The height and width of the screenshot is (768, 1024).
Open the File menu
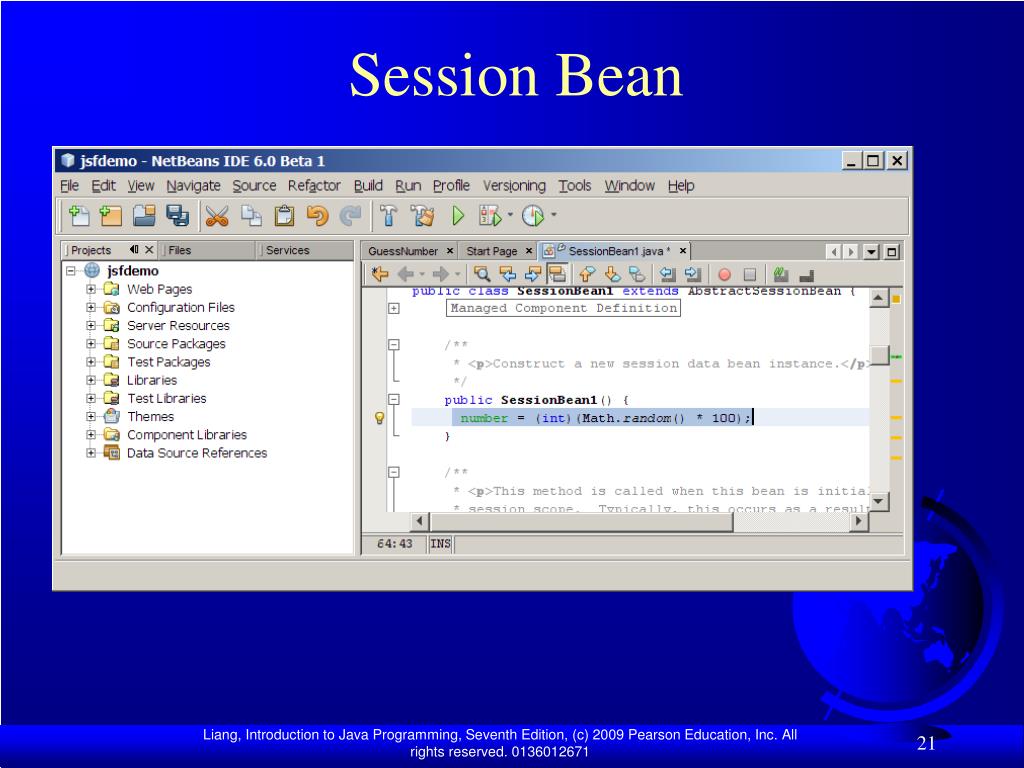pos(69,186)
